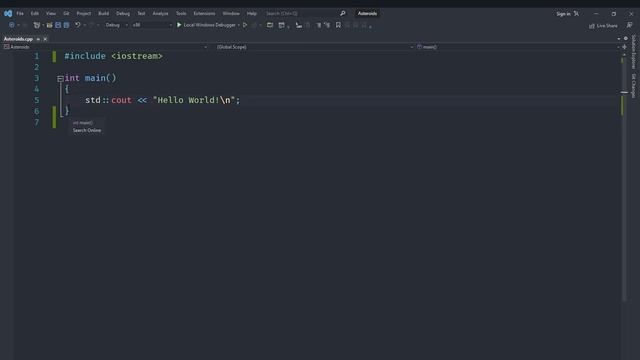Toggle the bookmark icon
640x360 pixels.
click(x=338, y=25)
